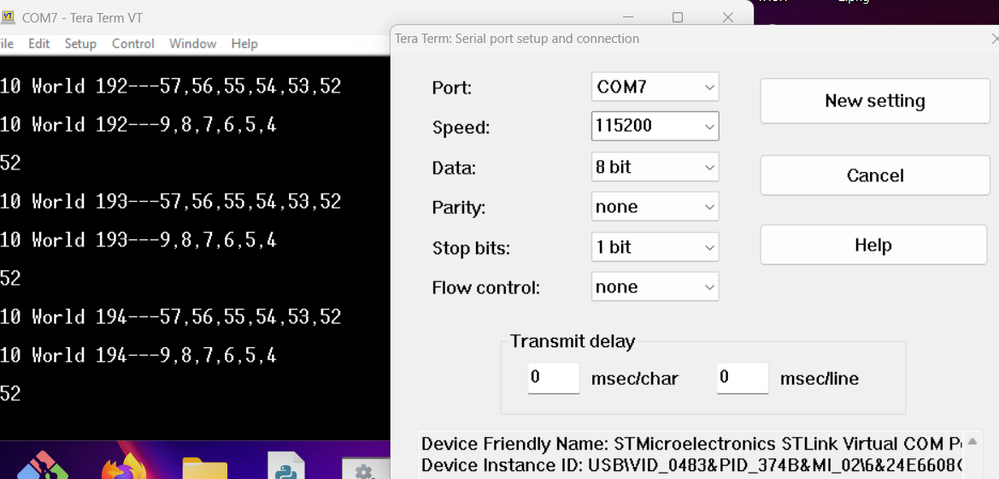Open the Python file desktop icon
This screenshot has width=999, height=479.
point(285,468)
